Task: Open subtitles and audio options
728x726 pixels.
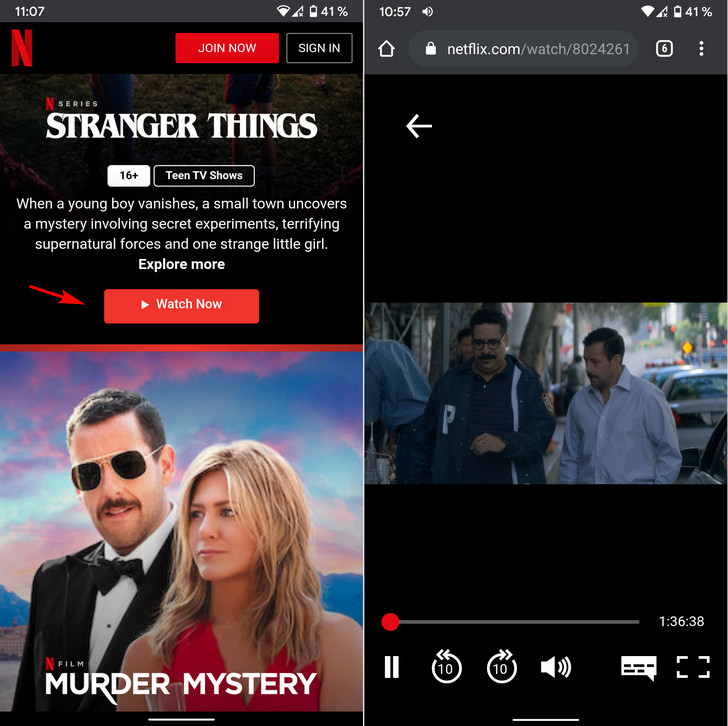Action: coord(639,668)
